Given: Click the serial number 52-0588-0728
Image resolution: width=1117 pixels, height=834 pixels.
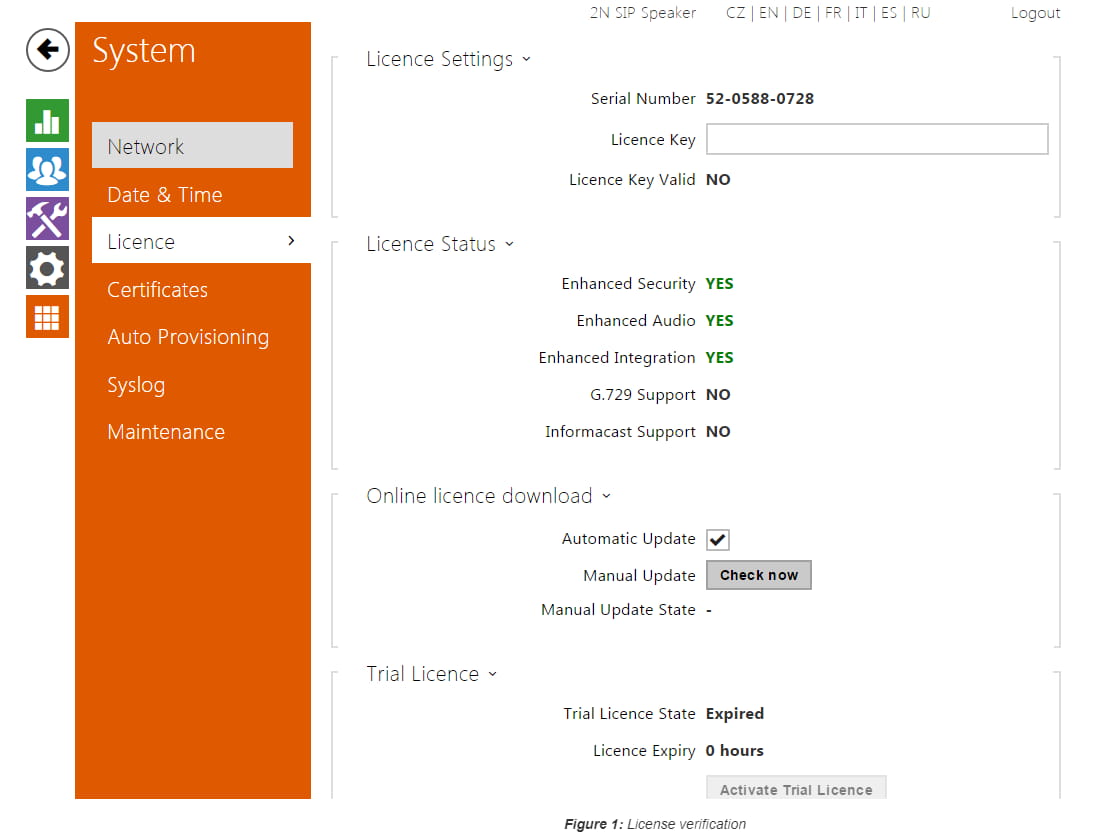Looking at the screenshot, I should (x=759, y=99).
